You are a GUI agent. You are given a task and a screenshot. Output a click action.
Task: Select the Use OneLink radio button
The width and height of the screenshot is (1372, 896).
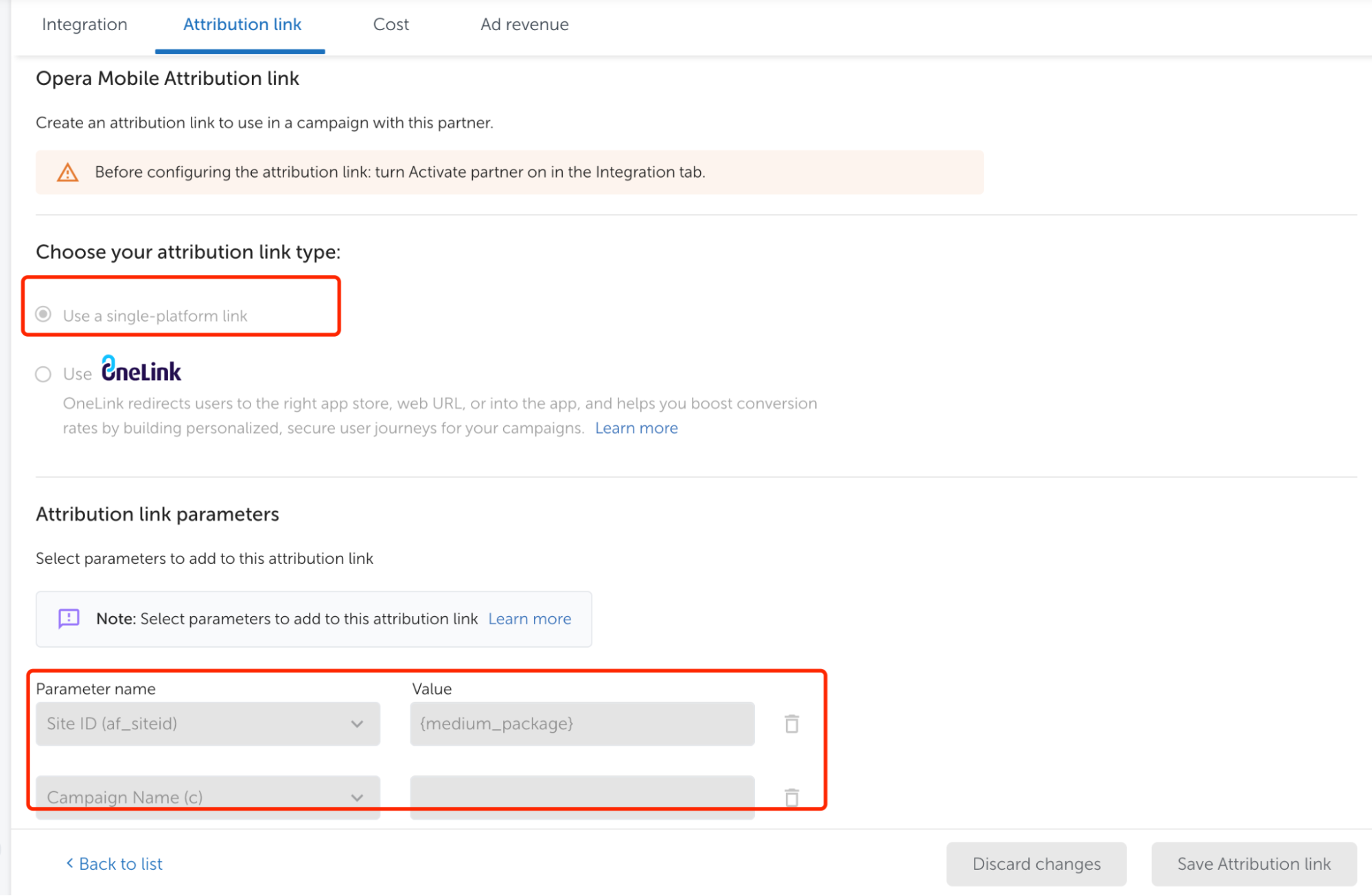click(43, 374)
